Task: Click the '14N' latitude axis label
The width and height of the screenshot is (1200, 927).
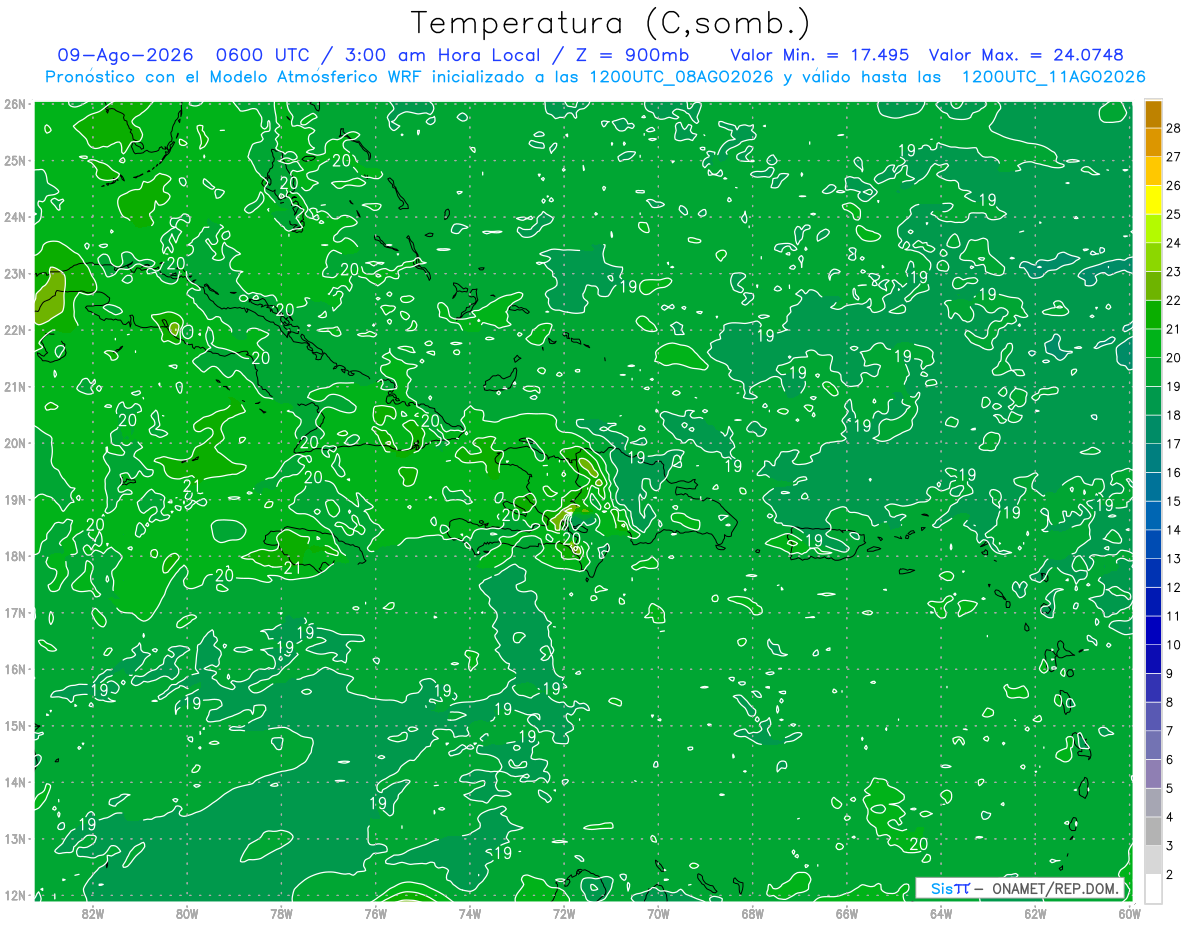Action: point(15,782)
